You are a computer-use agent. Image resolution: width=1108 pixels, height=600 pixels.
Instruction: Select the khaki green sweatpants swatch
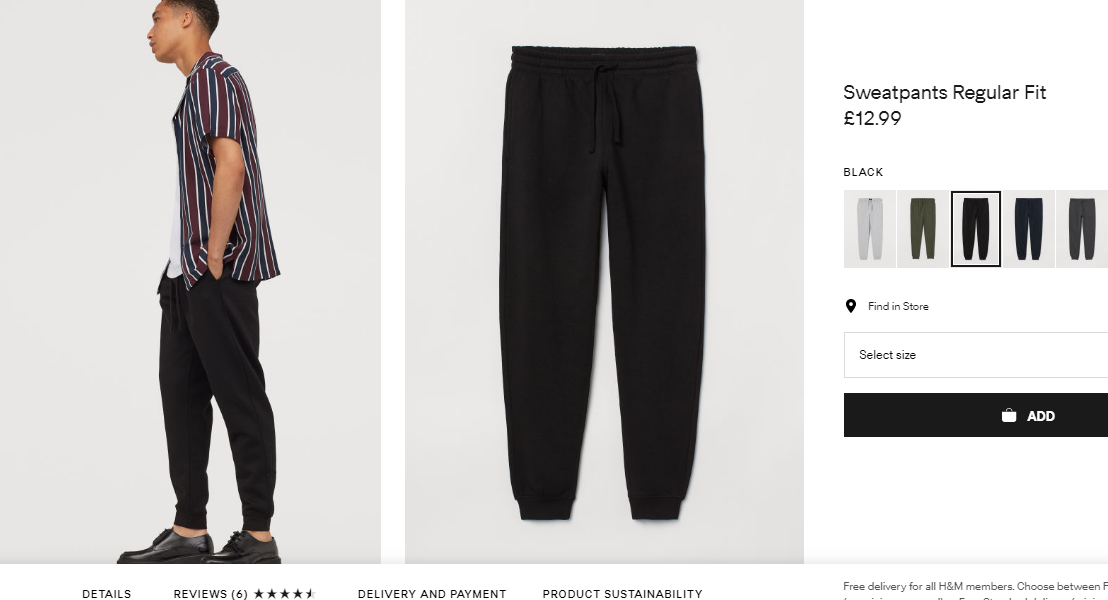pyautogui.click(x=923, y=229)
